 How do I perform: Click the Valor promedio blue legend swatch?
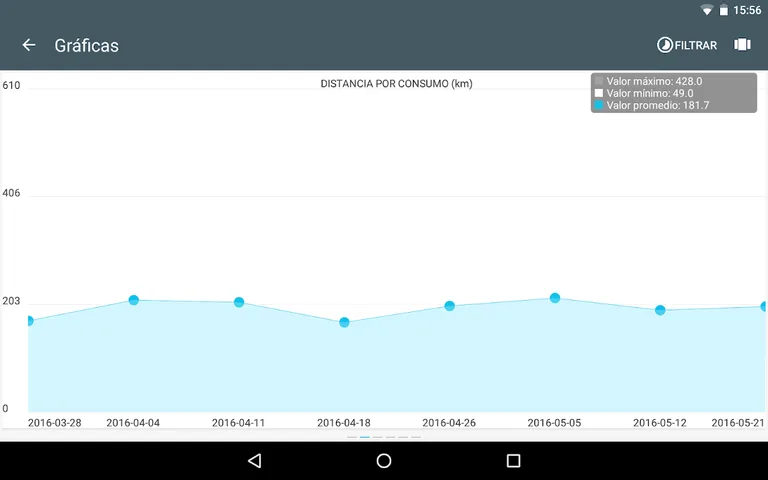599,105
